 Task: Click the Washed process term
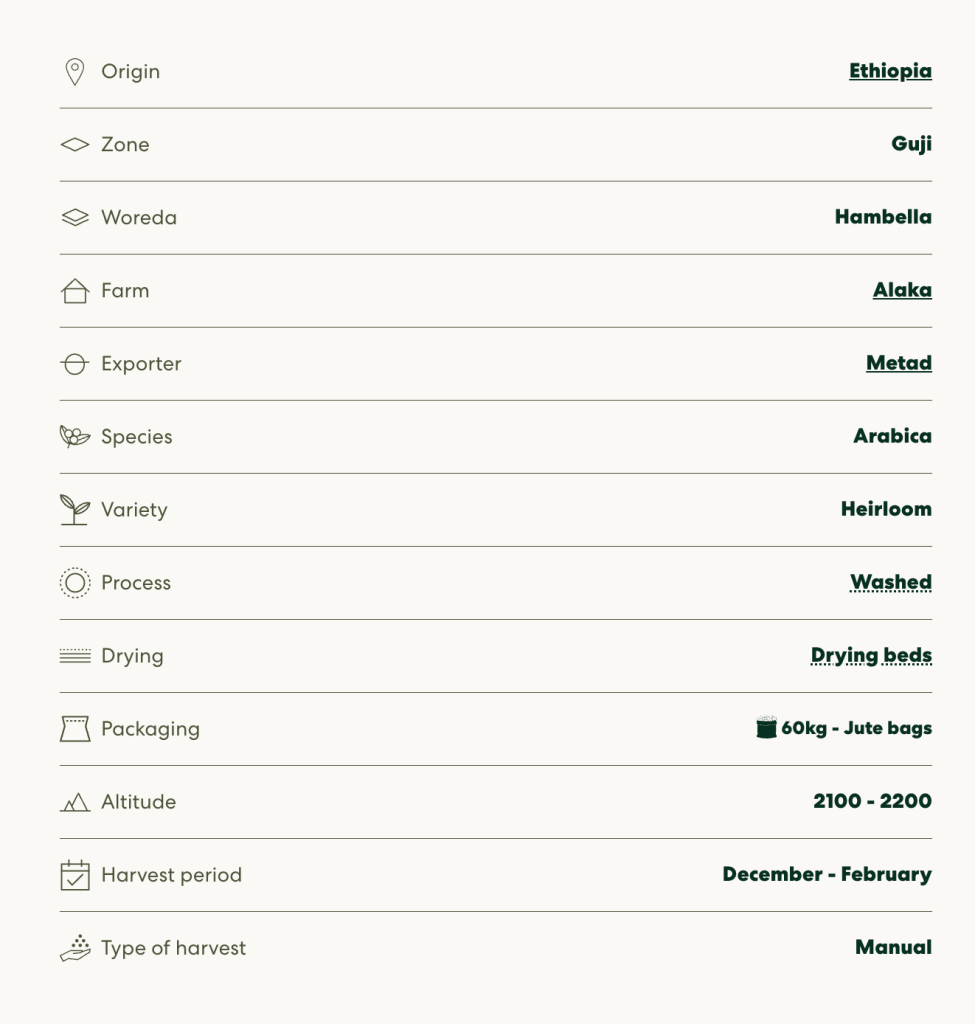(x=891, y=582)
